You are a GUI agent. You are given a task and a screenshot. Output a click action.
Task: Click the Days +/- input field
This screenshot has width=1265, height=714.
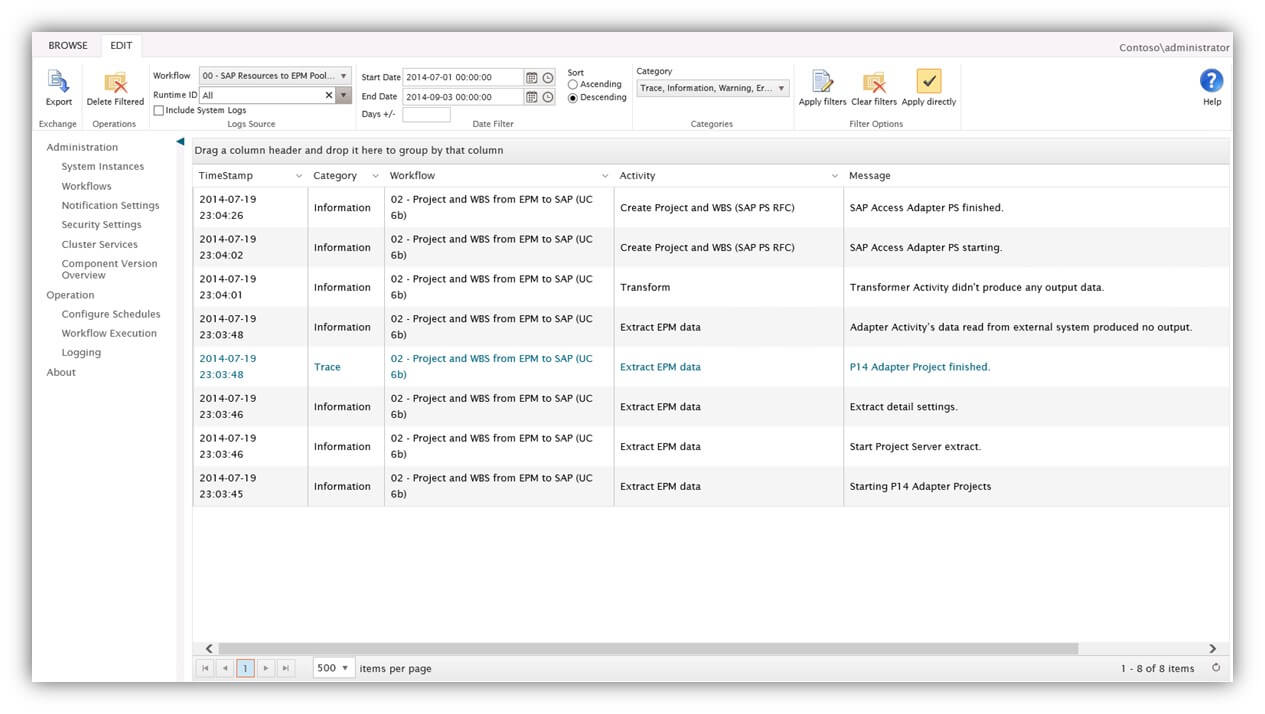[x=426, y=114]
